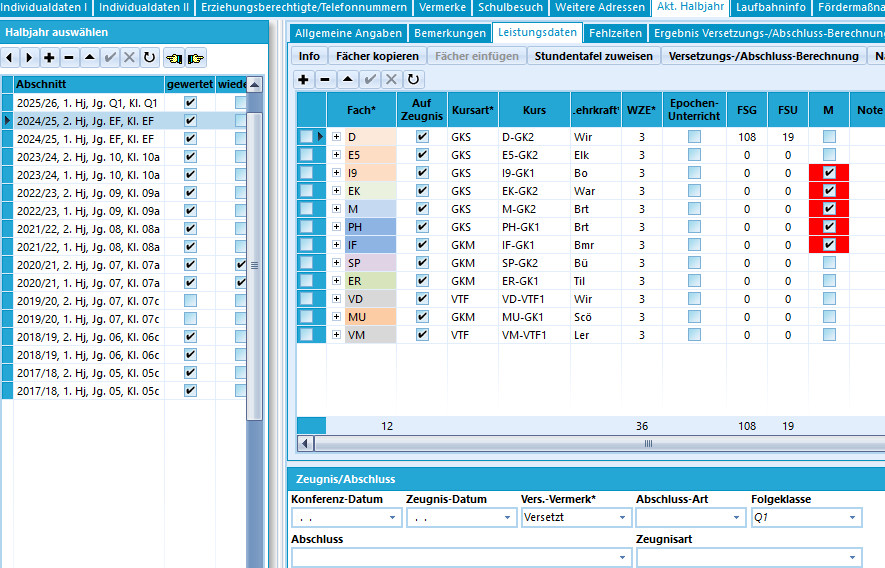Click the right-pointing hand icon in Halbjahr toolbar
The height and width of the screenshot is (568, 885).
coord(196,58)
